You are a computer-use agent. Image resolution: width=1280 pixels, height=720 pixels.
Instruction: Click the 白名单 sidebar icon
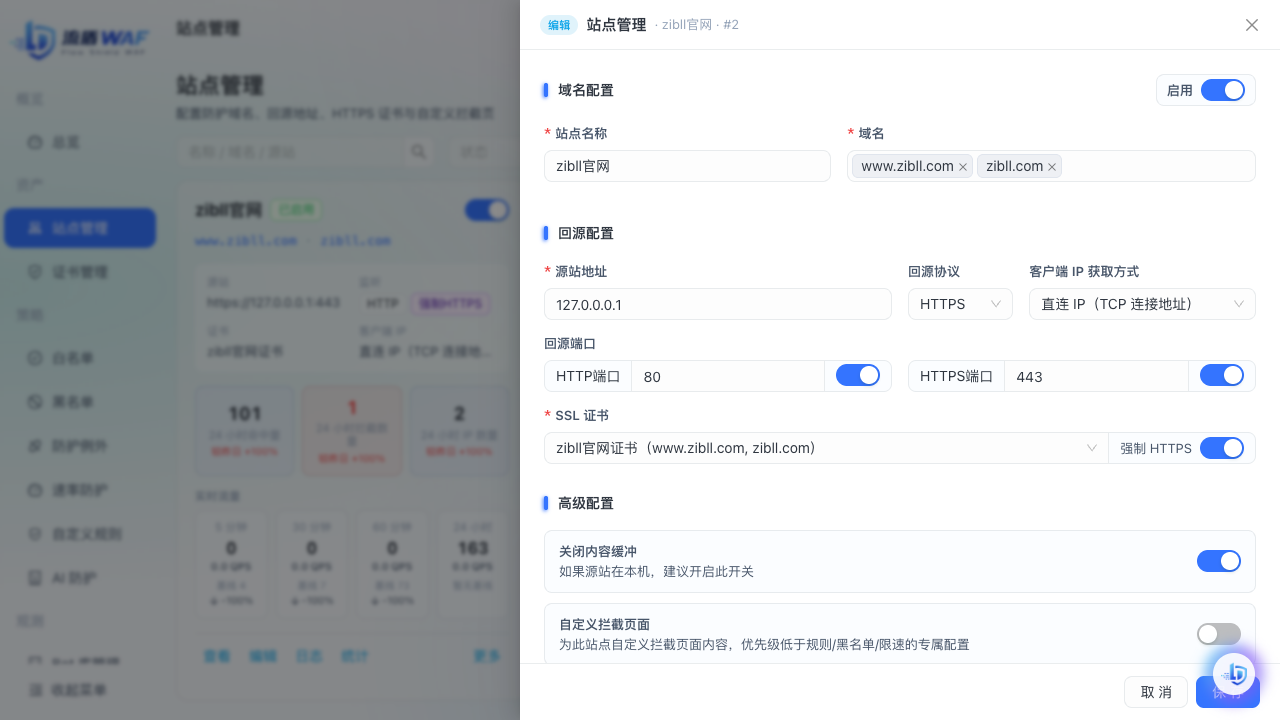[x=35, y=358]
